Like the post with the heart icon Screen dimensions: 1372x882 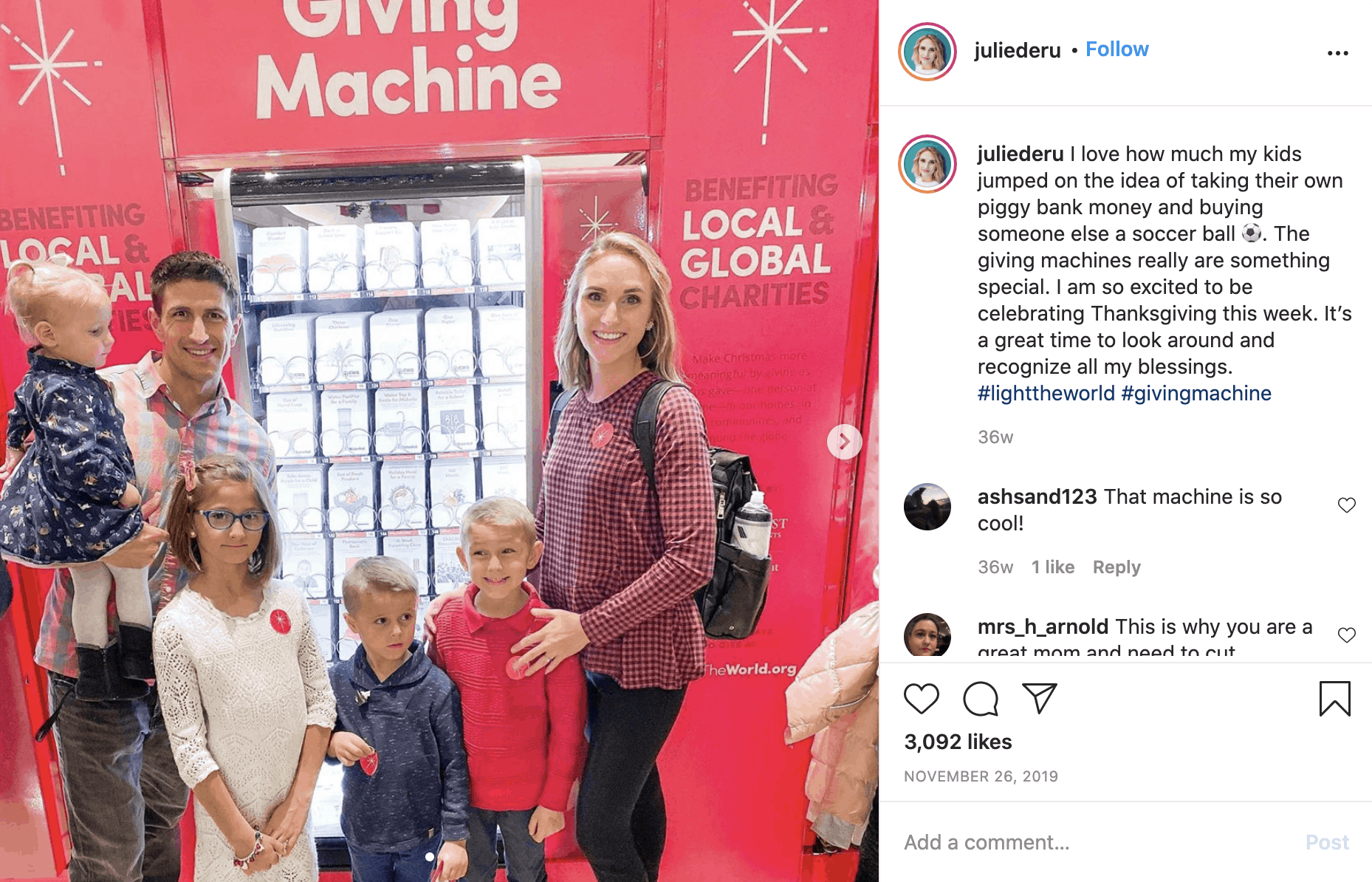click(922, 698)
